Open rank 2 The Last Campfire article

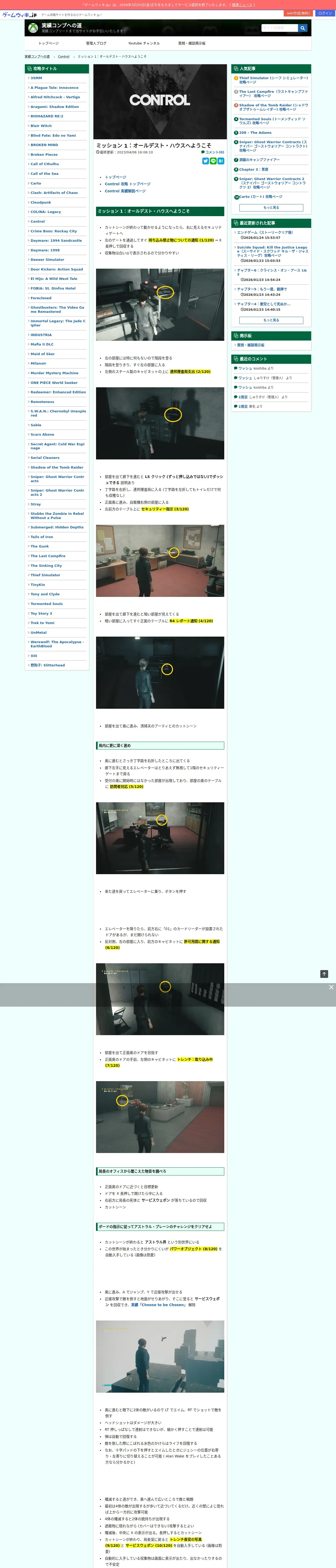(273, 94)
